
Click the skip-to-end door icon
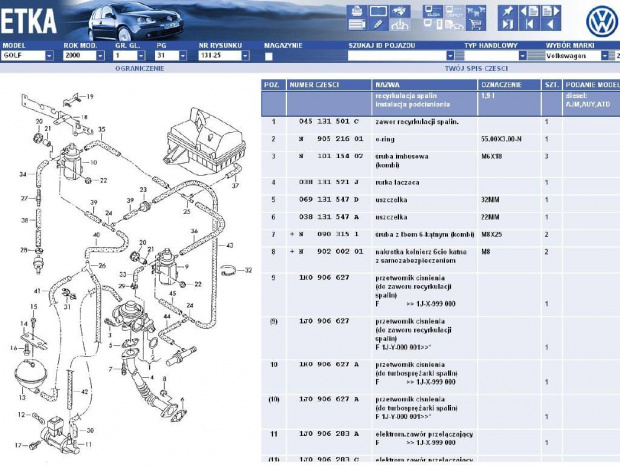[x=508, y=25]
